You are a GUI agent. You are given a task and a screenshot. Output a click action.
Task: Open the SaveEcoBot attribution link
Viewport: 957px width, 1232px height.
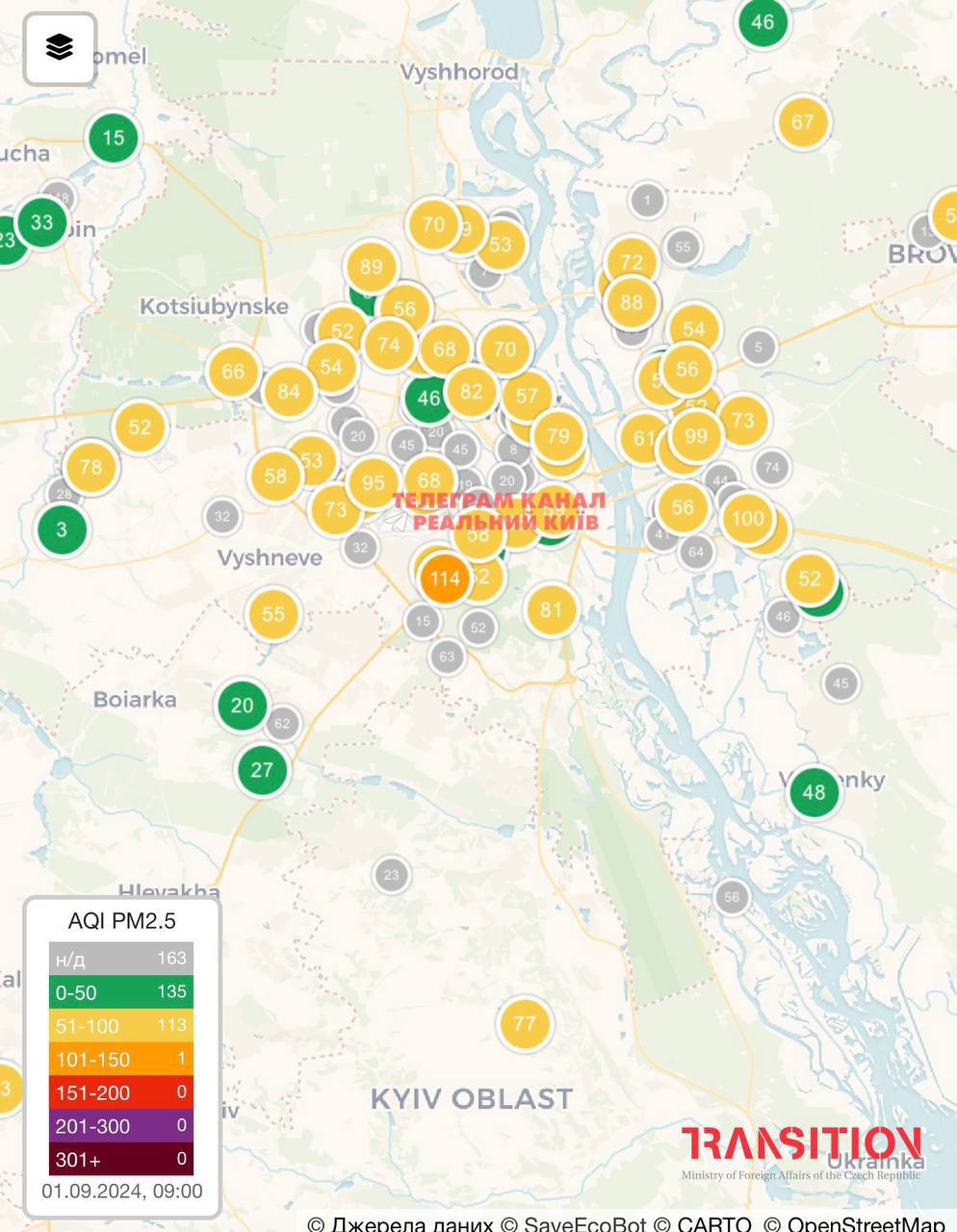click(584, 1223)
